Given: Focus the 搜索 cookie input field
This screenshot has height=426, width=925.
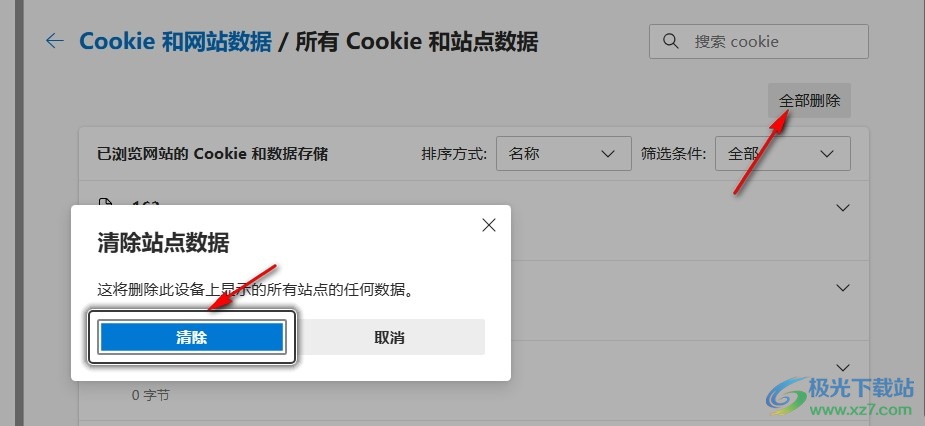Looking at the screenshot, I should tap(759, 41).
